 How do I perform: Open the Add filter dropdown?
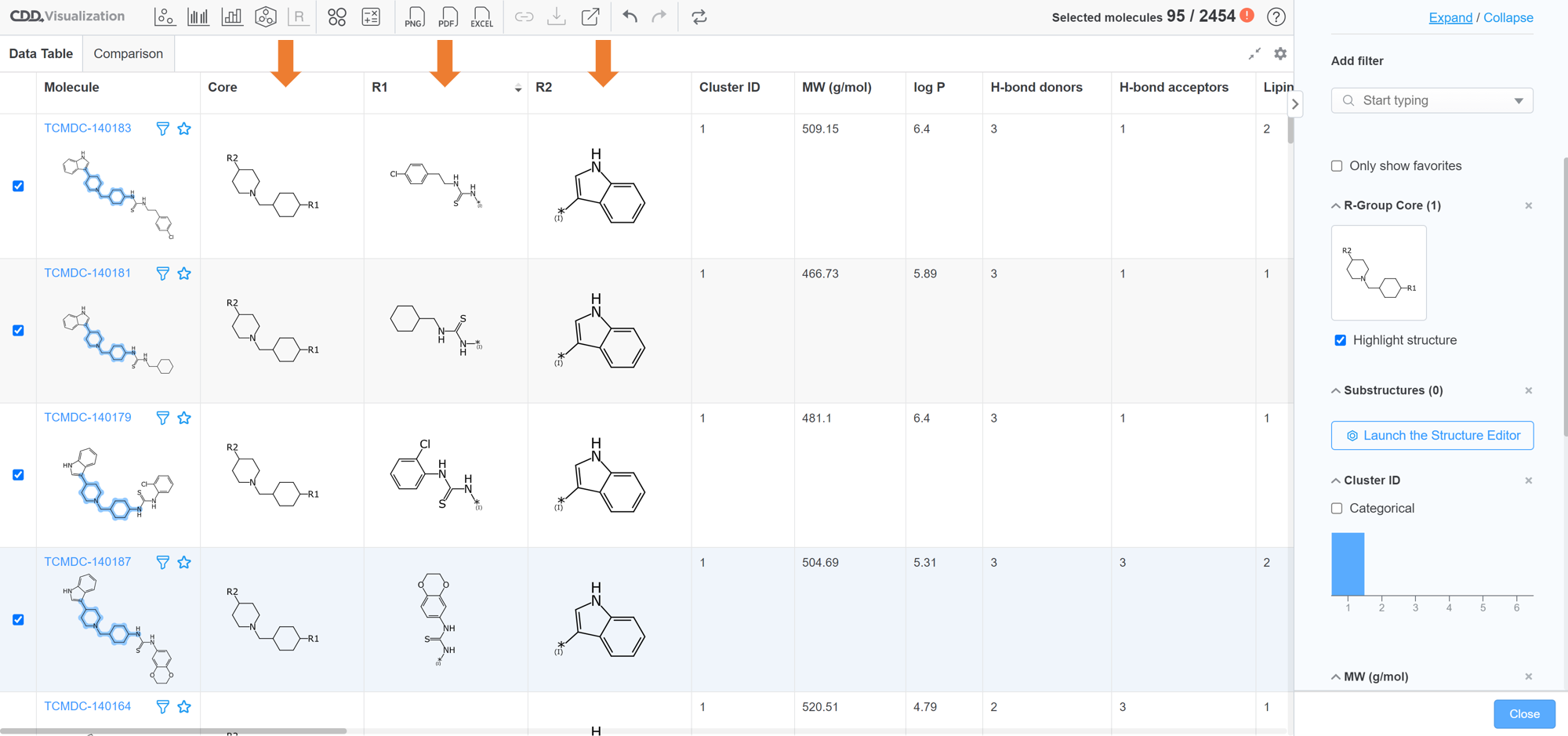1432,100
